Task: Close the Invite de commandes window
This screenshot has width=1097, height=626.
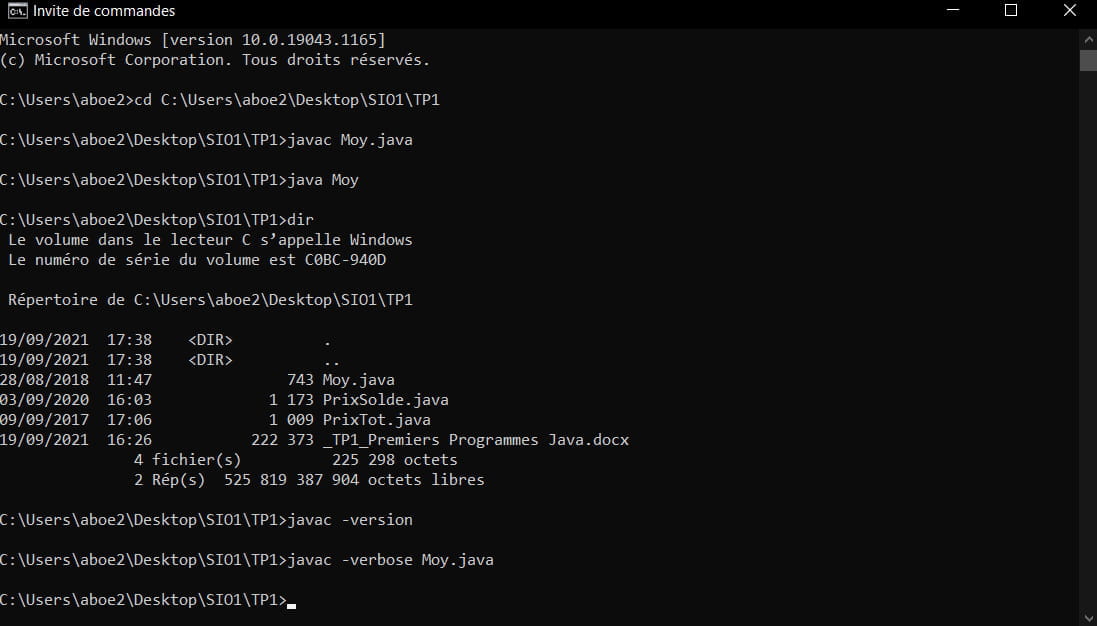Action: (1068, 11)
